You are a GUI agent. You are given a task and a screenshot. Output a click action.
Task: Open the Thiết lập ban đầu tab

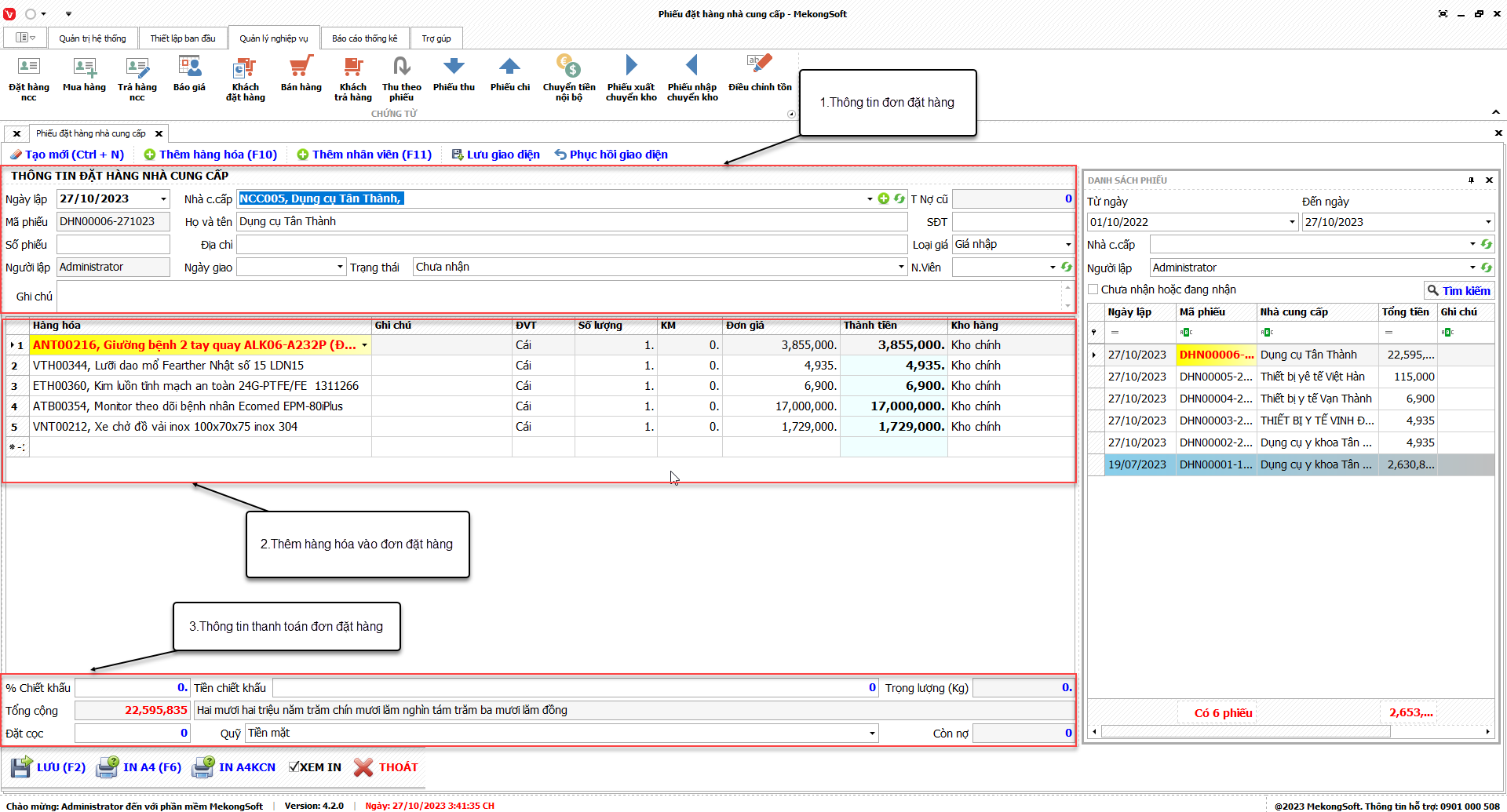(182, 38)
